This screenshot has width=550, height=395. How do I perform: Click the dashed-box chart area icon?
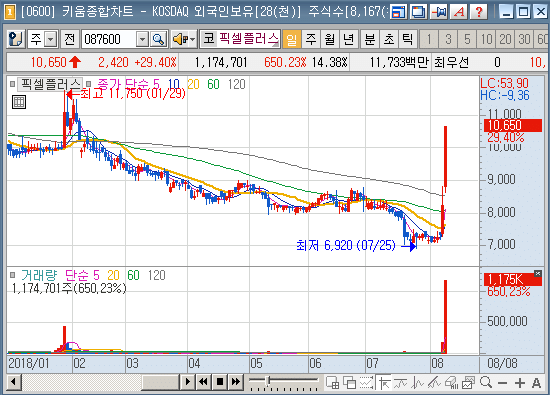[366, 382]
